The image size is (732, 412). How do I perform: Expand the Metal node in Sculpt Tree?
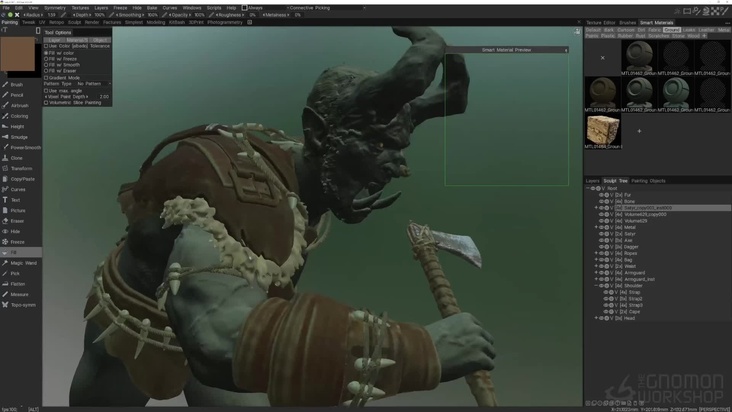coord(596,227)
